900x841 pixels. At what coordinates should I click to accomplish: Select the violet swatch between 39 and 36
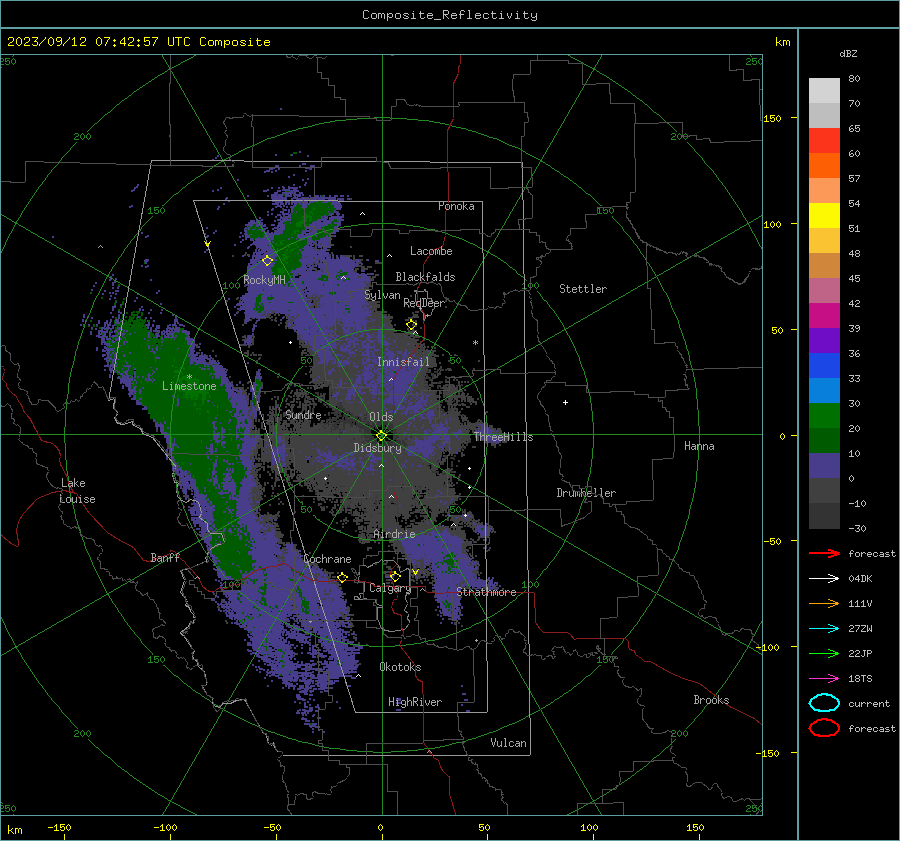click(824, 341)
